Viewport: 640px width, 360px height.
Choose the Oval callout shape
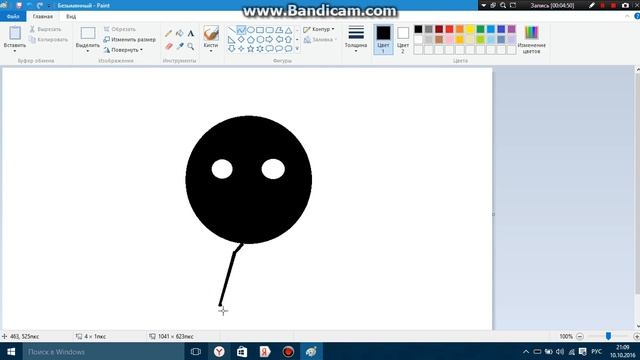(x=279, y=49)
